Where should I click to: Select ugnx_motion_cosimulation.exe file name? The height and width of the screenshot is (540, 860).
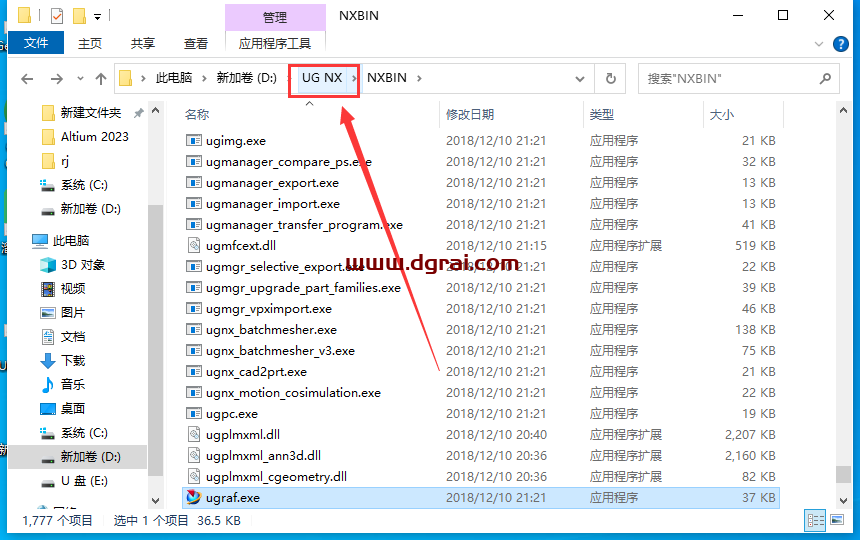click(293, 393)
